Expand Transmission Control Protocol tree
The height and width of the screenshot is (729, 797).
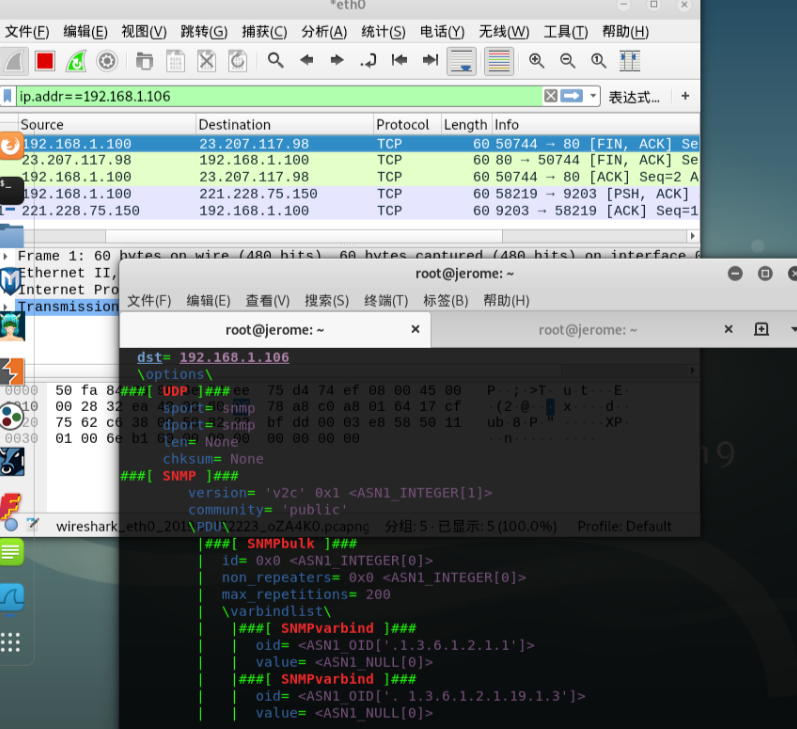6,307
